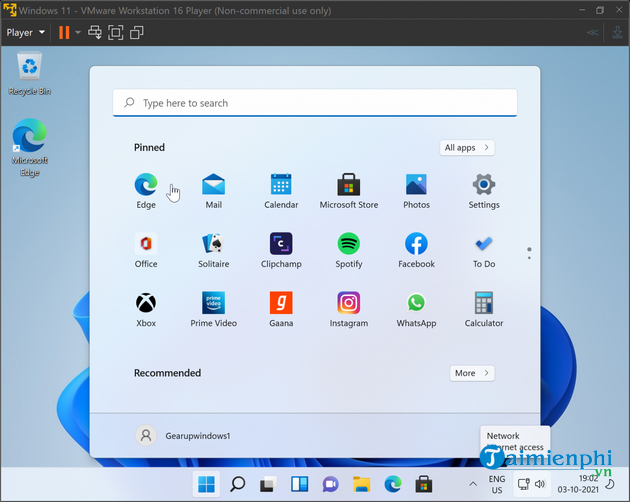Click All apps button
This screenshot has width=630, height=502.
click(467, 148)
